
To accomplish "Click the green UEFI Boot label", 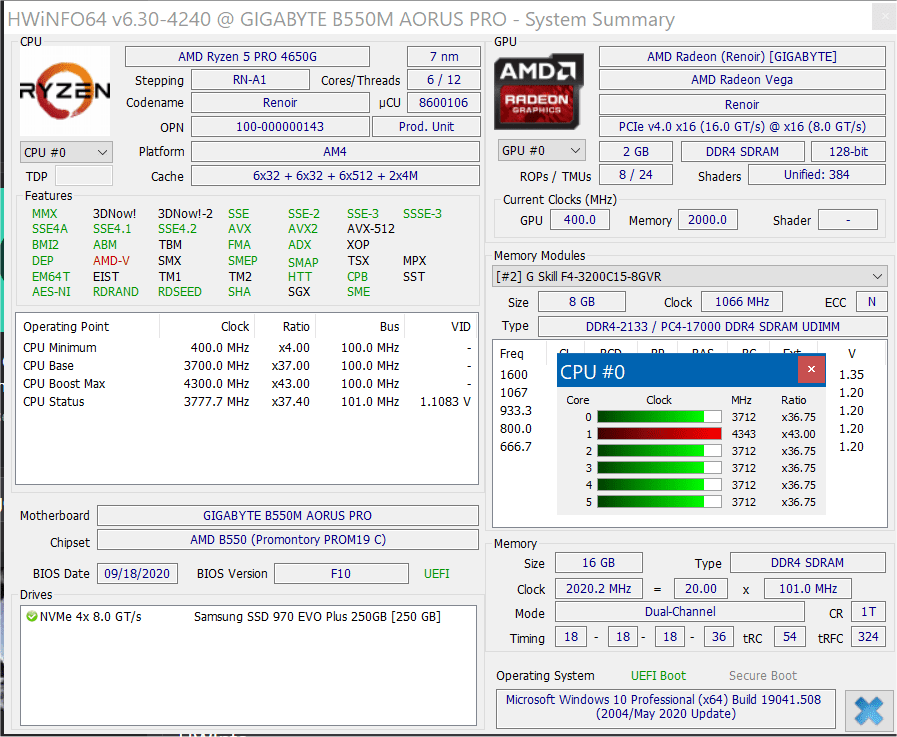I will click(x=658, y=676).
